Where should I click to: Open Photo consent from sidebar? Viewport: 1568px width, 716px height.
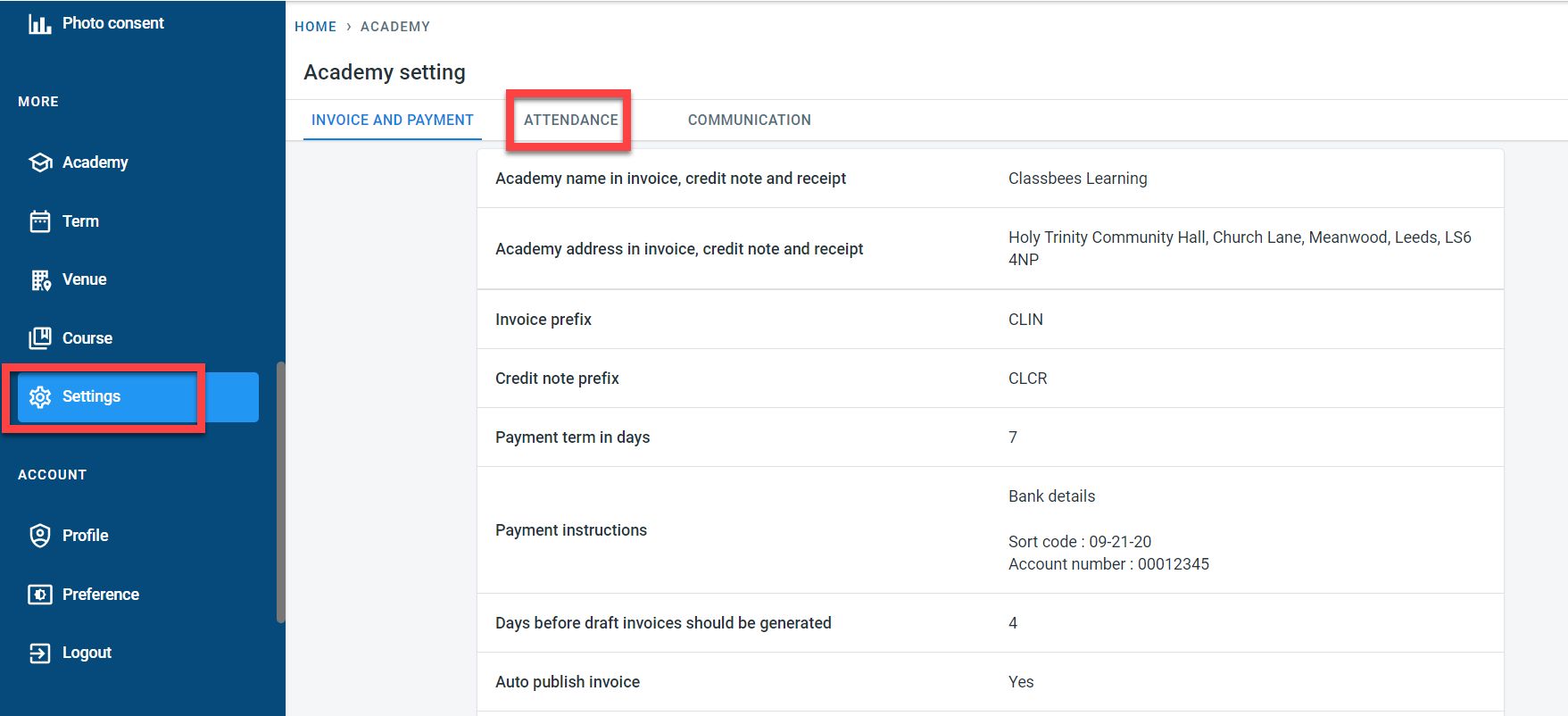112,23
